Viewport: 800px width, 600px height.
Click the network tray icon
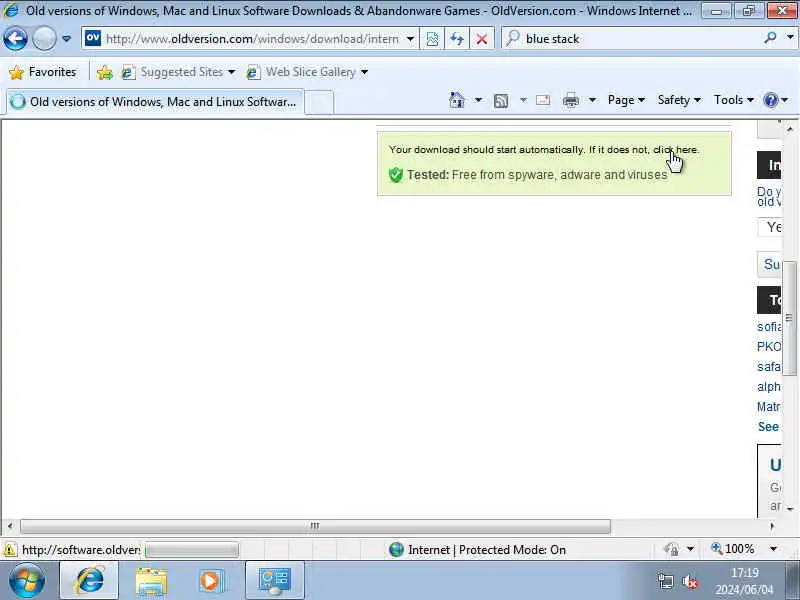[x=665, y=581]
